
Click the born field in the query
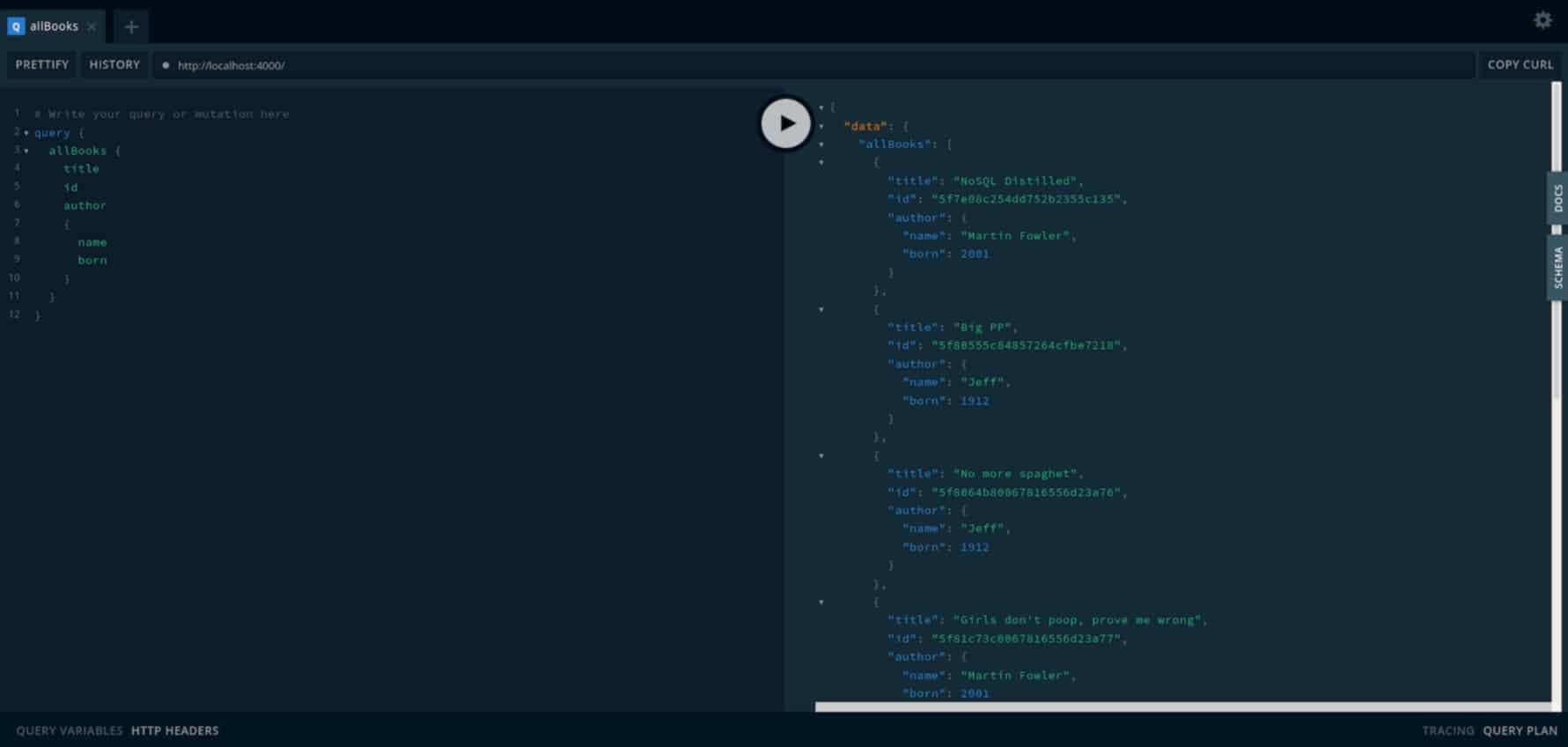coord(92,260)
